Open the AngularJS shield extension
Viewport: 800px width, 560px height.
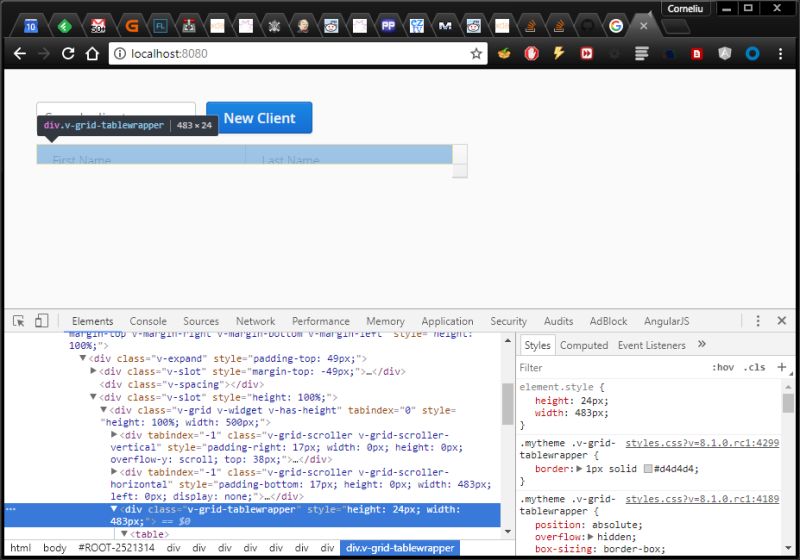click(724, 54)
